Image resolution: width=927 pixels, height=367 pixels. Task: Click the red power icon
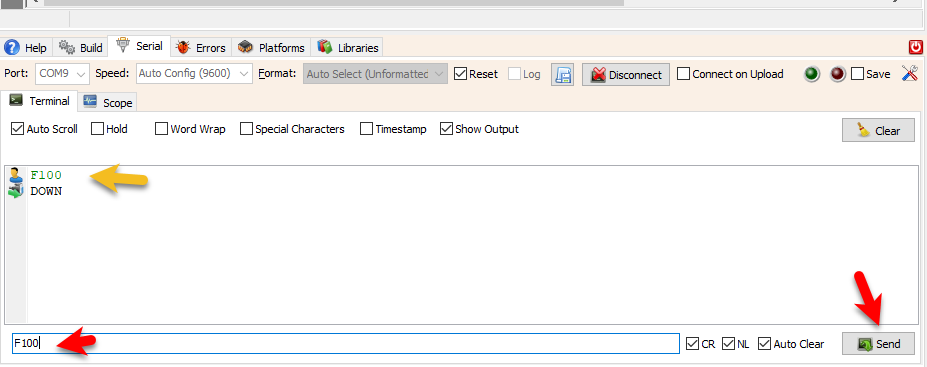point(916,47)
